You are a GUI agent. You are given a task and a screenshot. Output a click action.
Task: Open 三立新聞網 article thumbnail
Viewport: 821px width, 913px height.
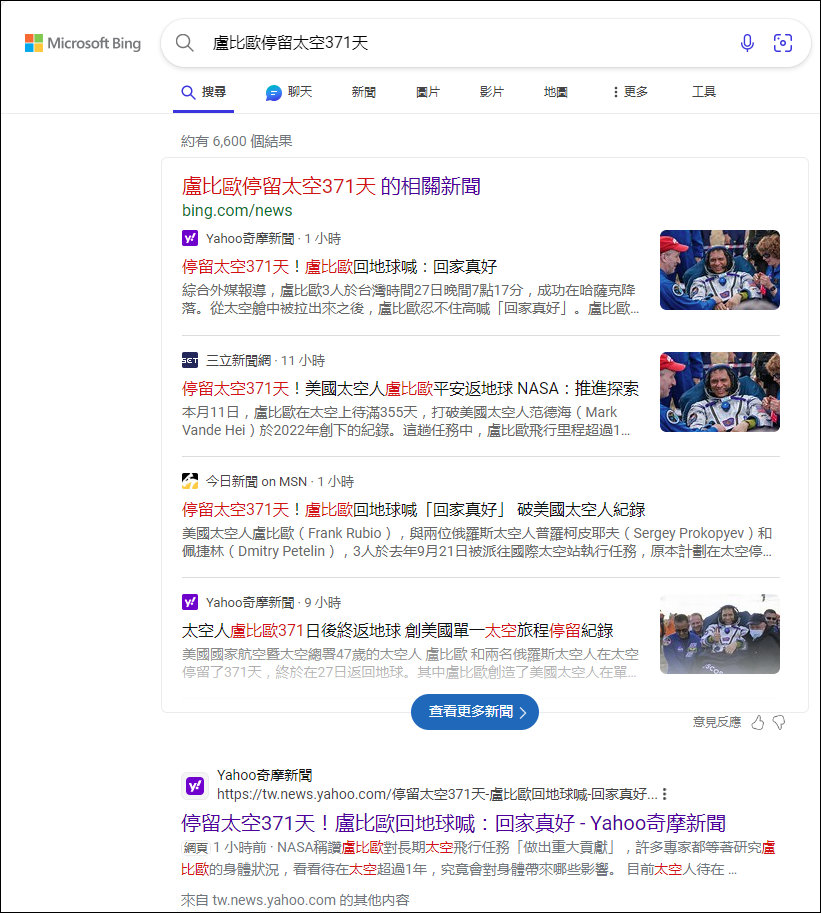(x=720, y=392)
